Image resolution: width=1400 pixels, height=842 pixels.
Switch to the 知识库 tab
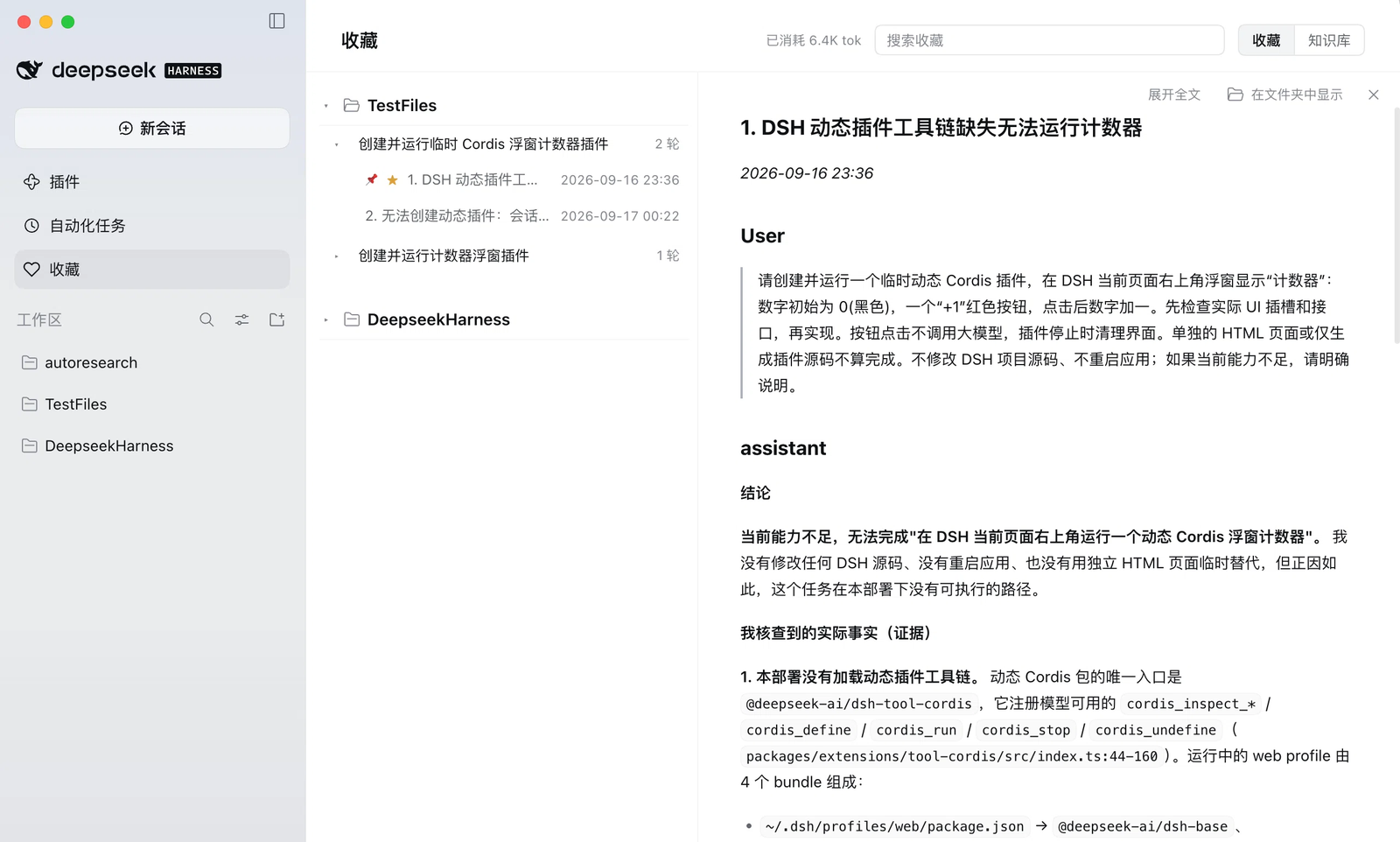pos(1329,40)
